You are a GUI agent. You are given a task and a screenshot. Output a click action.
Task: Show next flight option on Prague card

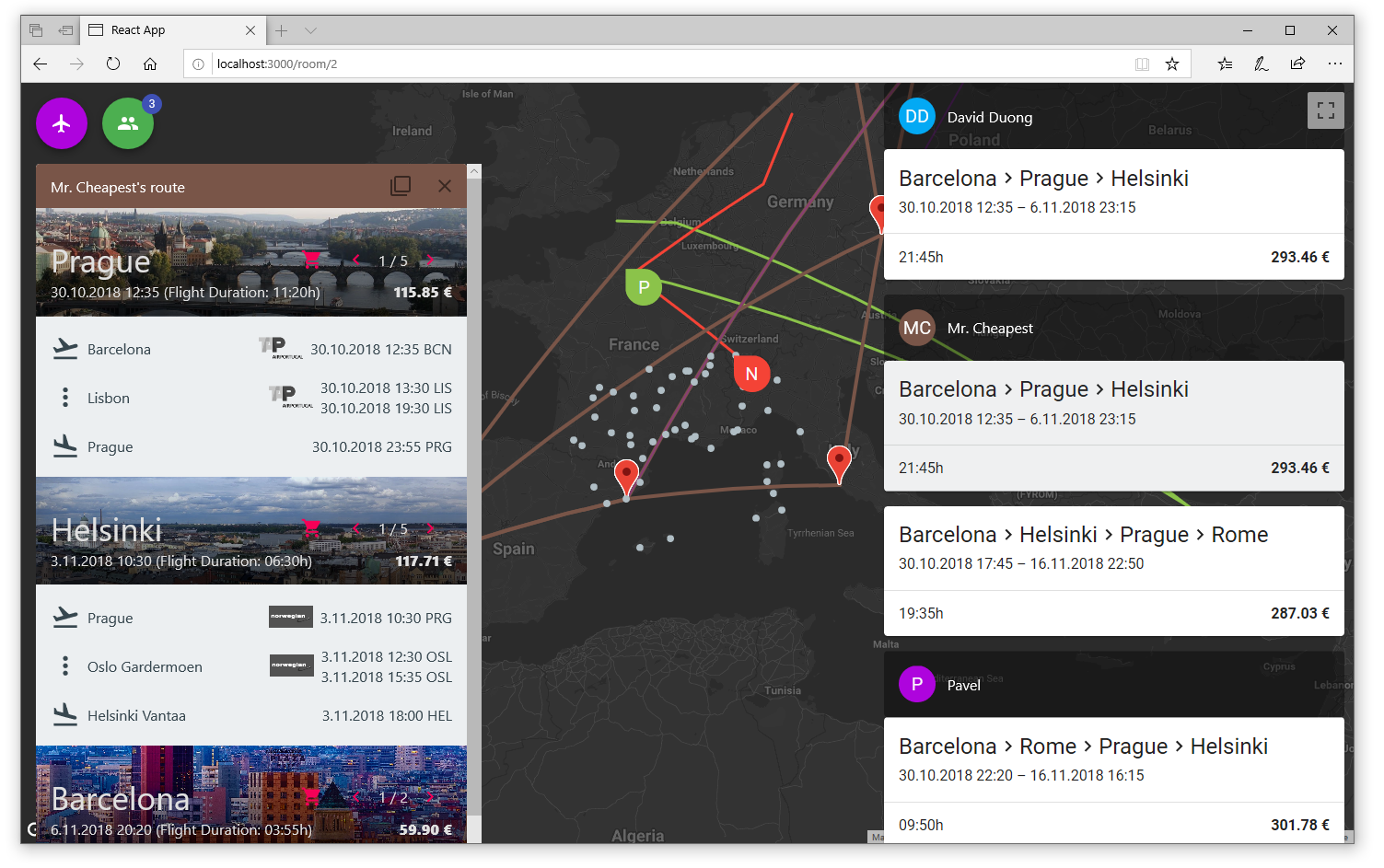[429, 260]
